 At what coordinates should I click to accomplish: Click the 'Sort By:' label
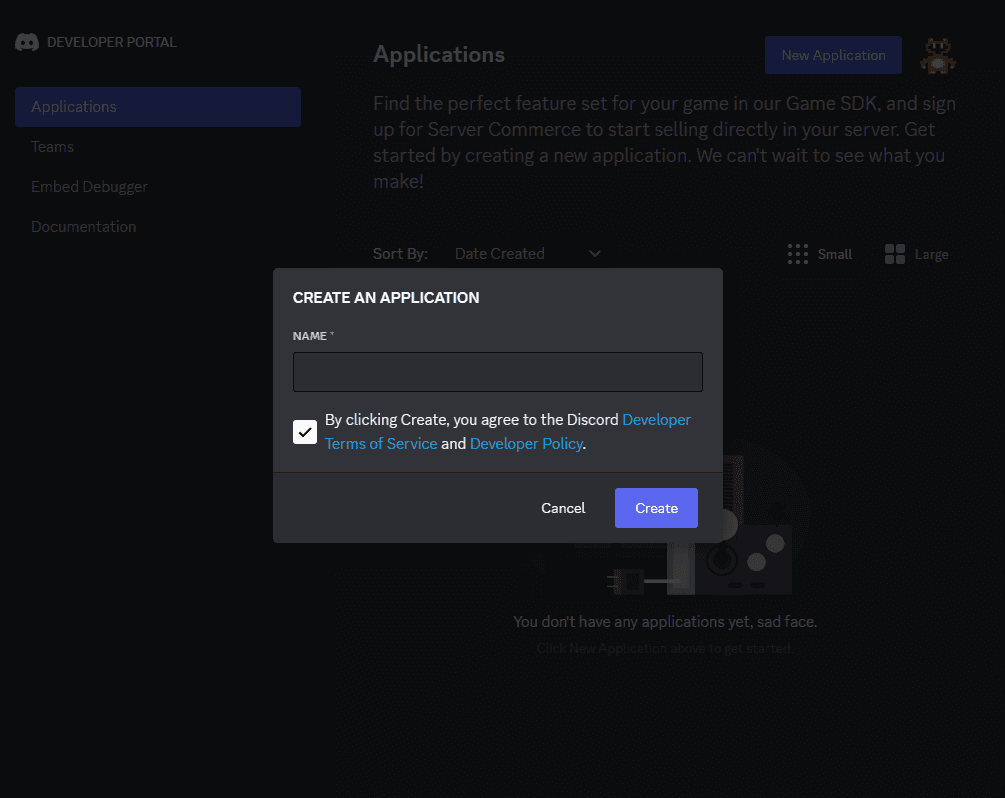click(401, 254)
